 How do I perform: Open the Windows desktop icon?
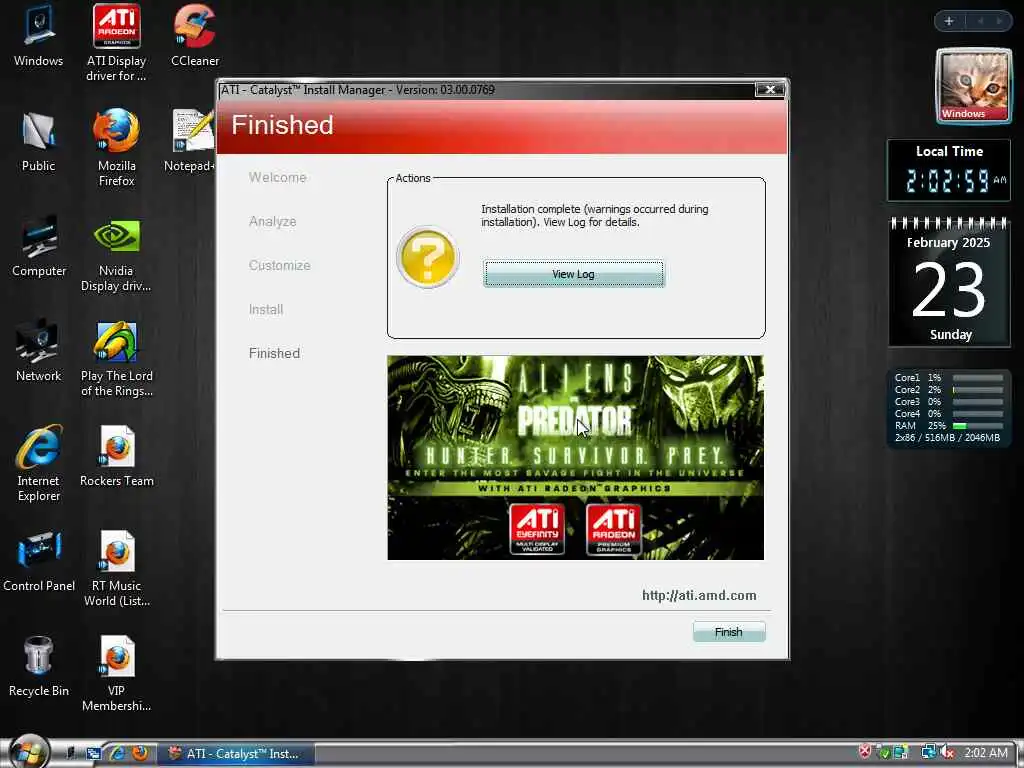coord(39,36)
